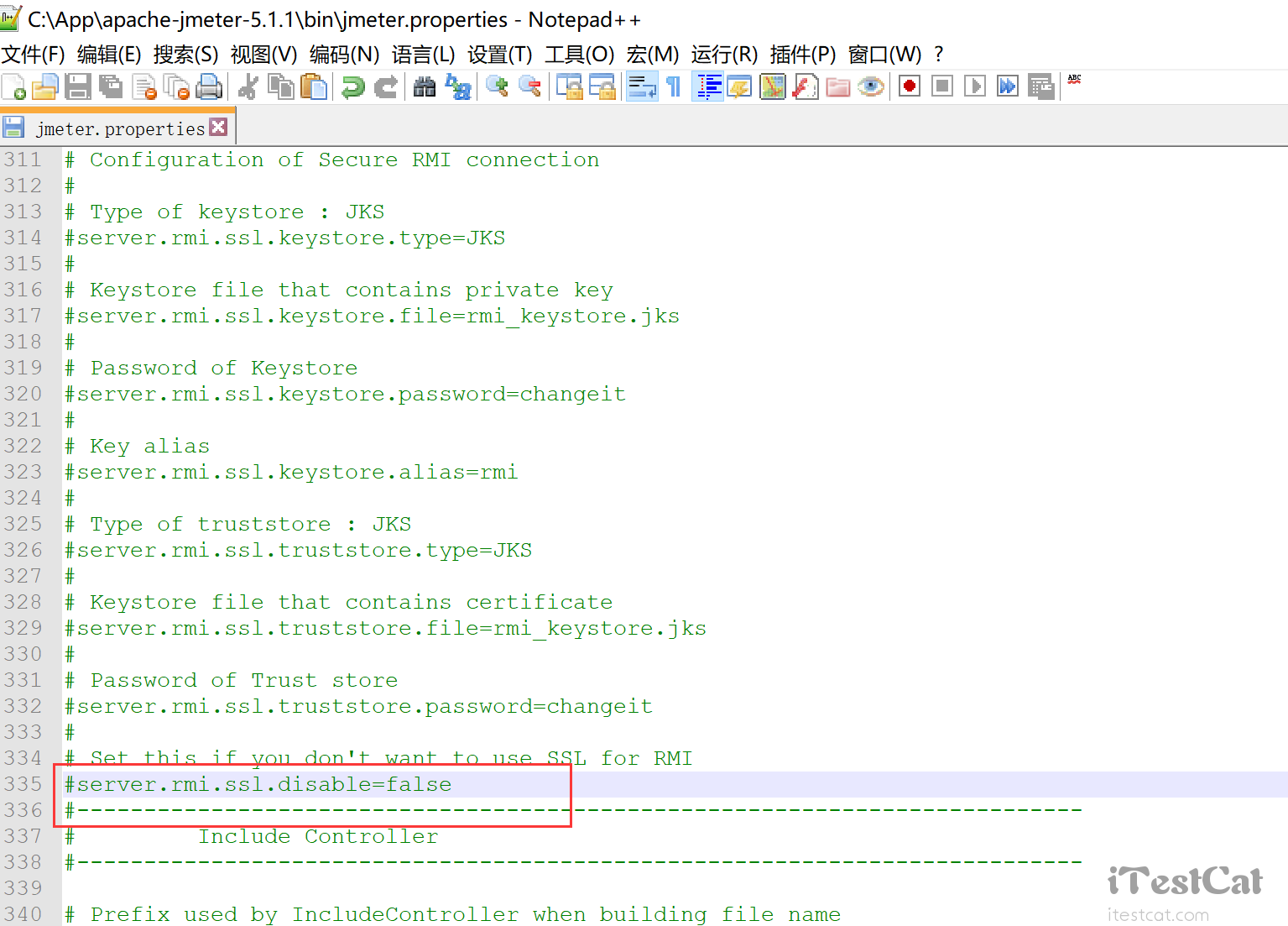Click the user-defined language icon
Image resolution: width=1288 pixels, height=926 pixels.
tap(739, 86)
